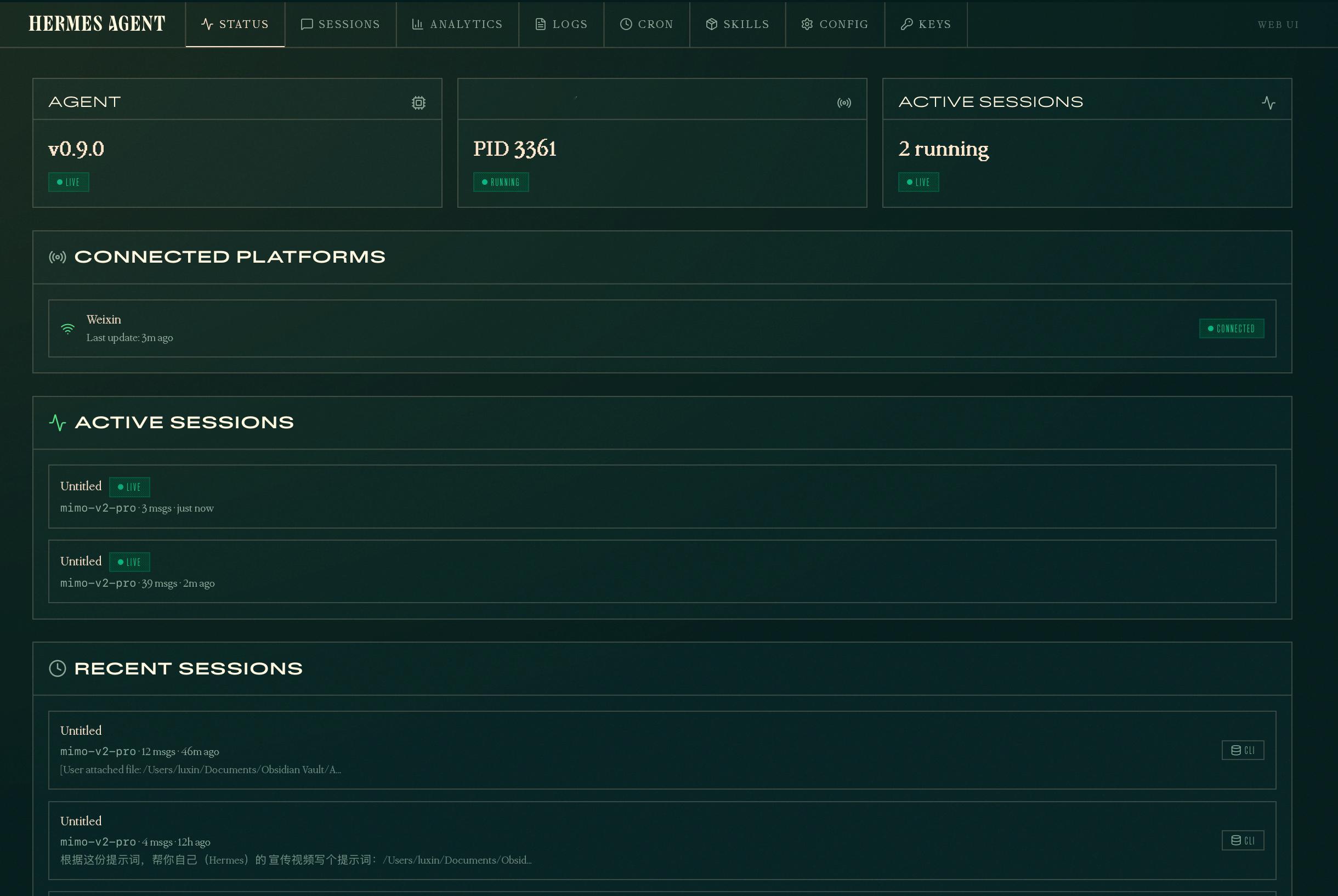Click the radio icon beside Connected Platforms
1338x896 pixels.
58,257
